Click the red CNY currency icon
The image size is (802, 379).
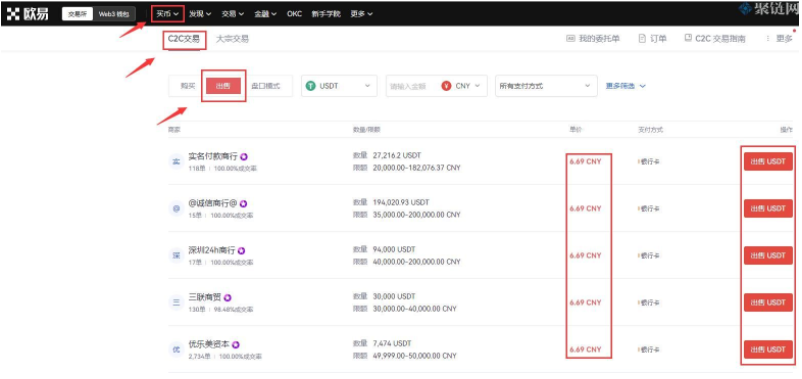pyautogui.click(x=446, y=86)
